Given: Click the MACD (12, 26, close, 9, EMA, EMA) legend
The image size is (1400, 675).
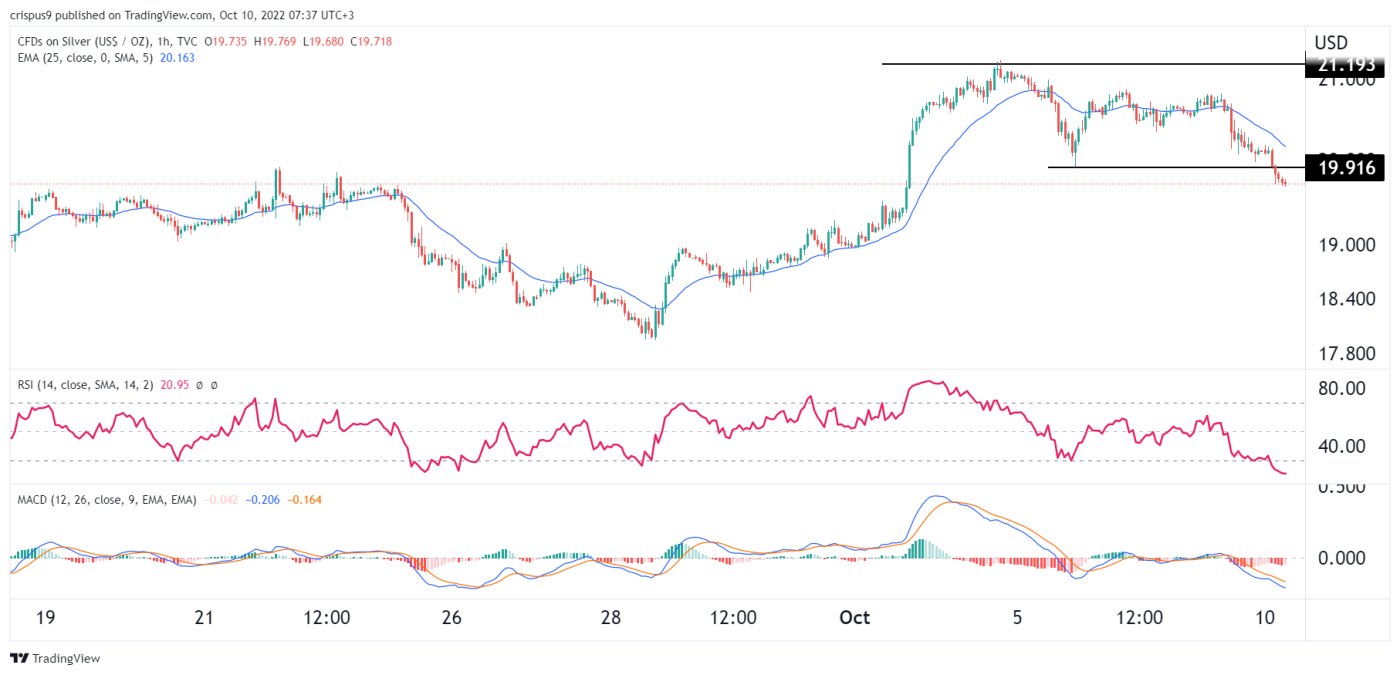Looking at the screenshot, I should 108,499.
